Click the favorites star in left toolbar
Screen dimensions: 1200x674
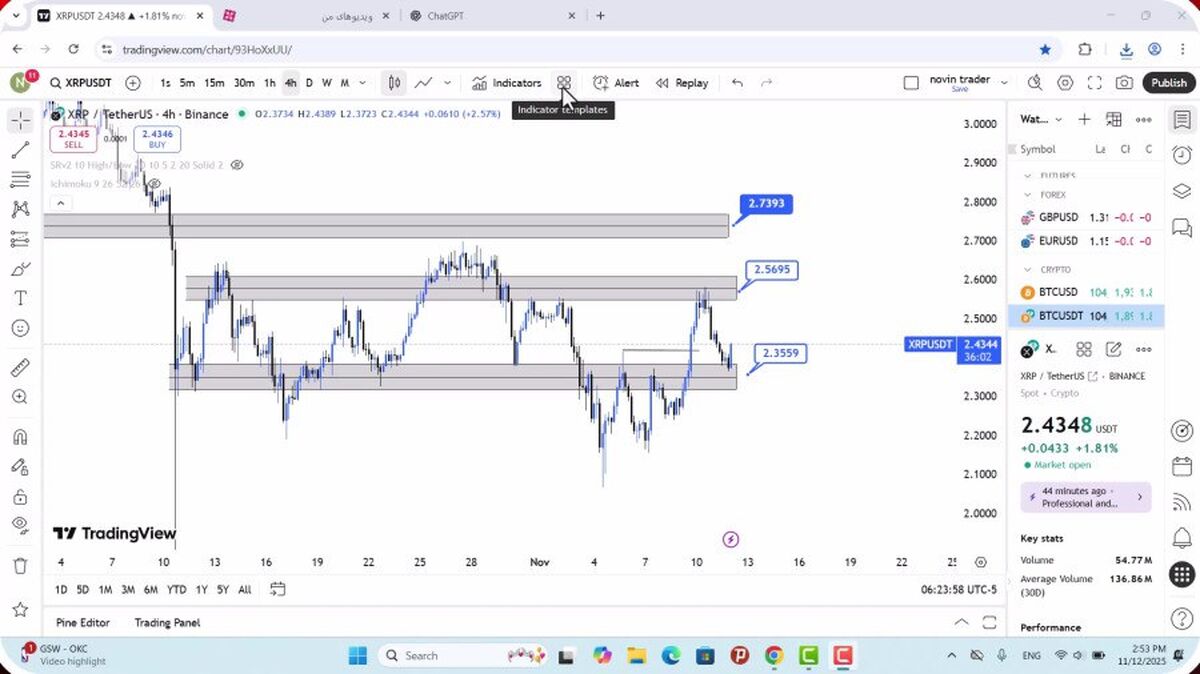[20, 609]
